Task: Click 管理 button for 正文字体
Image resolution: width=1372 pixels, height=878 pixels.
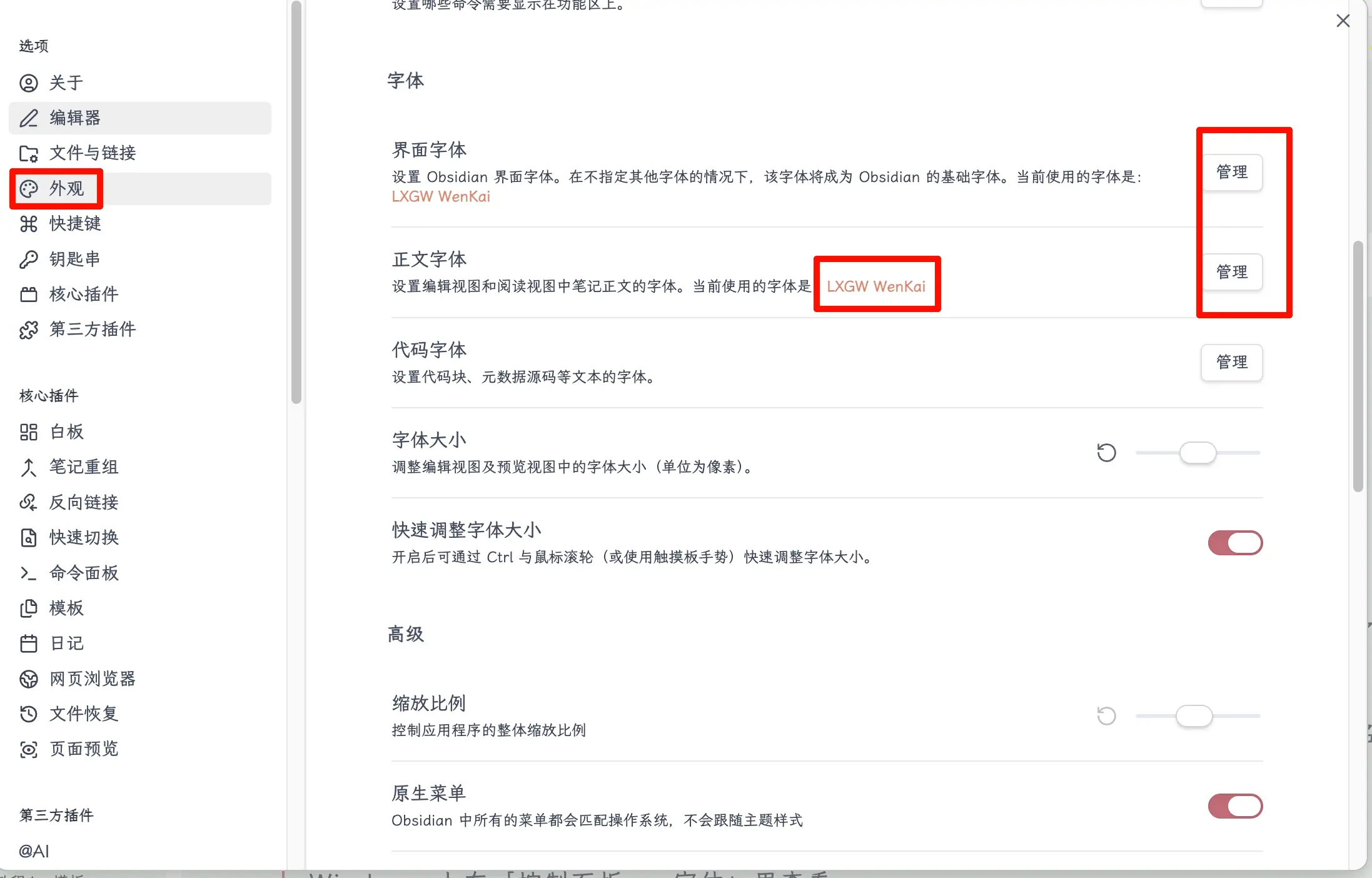Action: [1231, 272]
